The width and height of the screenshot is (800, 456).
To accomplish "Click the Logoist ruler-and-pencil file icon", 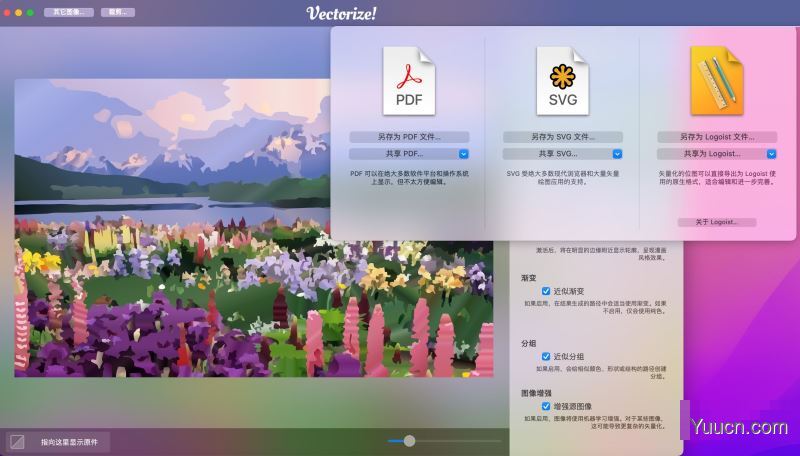I will 717,81.
